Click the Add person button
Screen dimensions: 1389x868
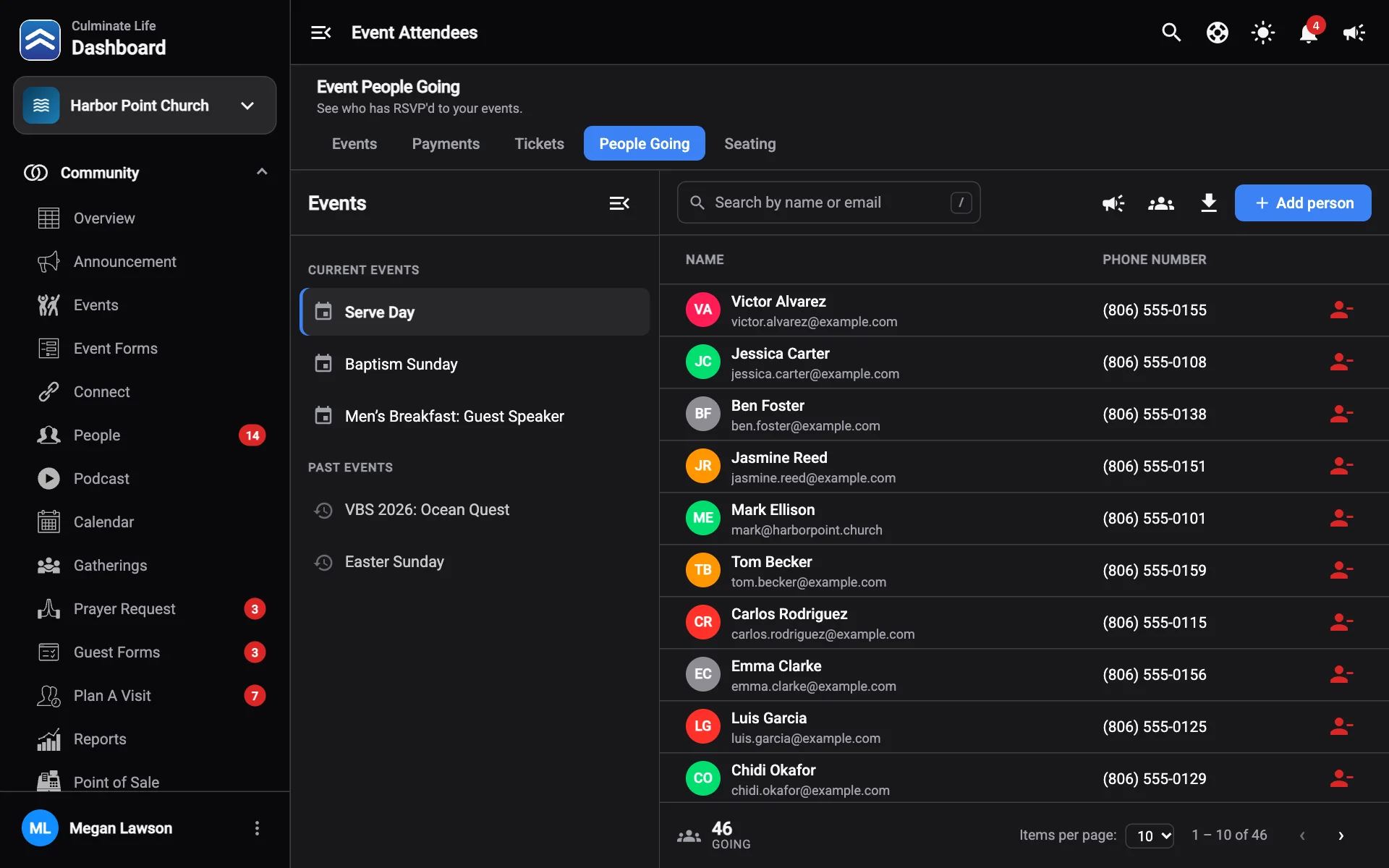tap(1303, 203)
